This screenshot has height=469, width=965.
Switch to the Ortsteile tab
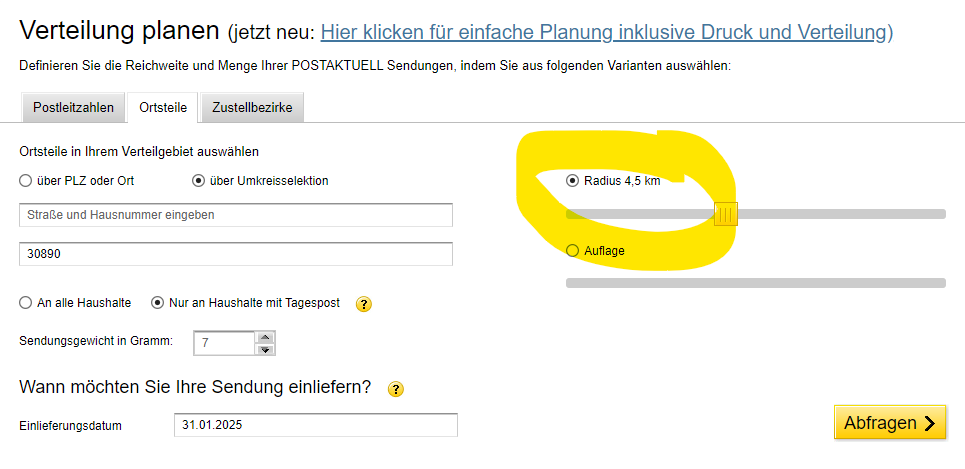click(163, 108)
